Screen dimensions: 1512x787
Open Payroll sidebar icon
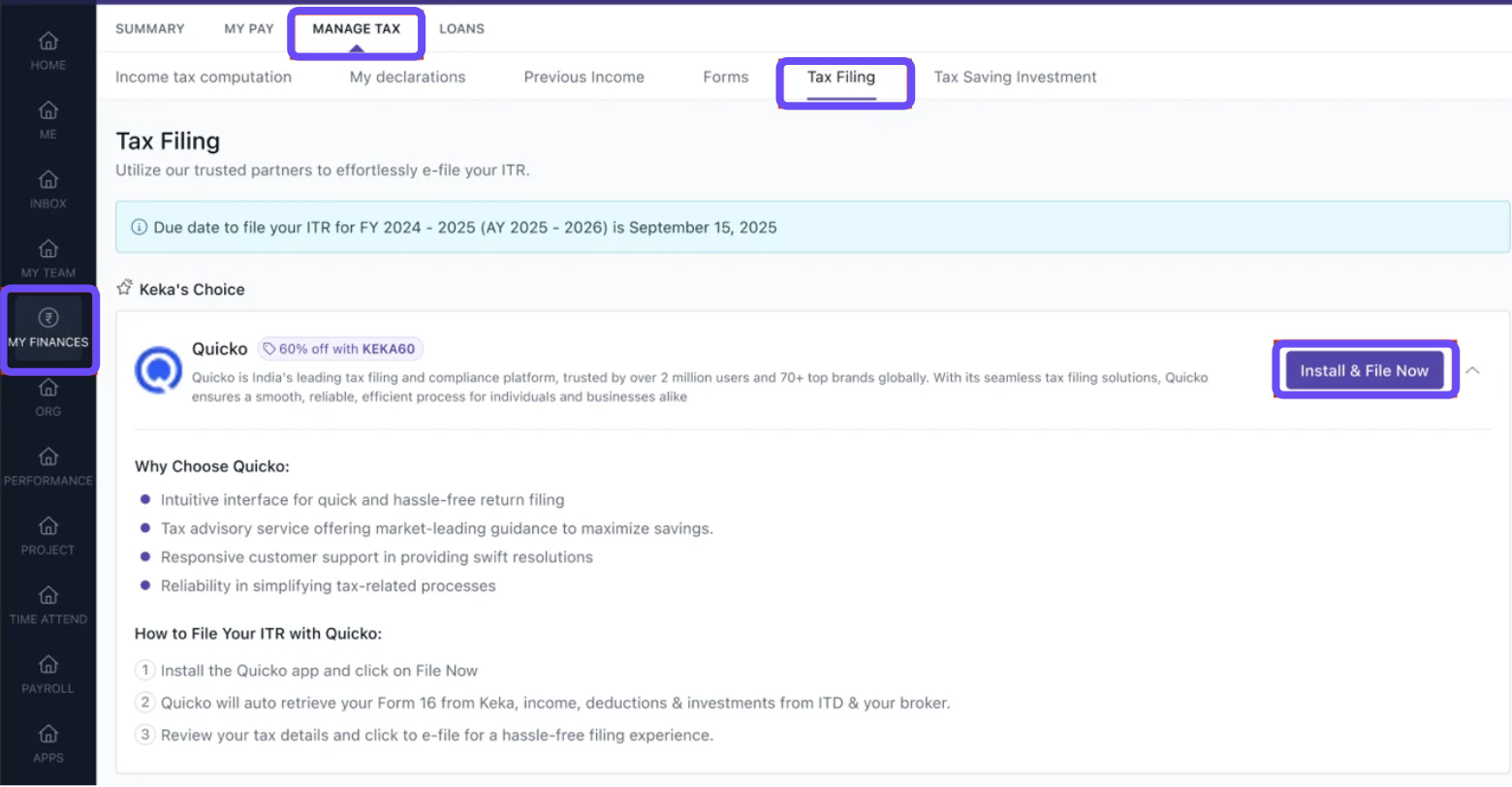[47, 666]
